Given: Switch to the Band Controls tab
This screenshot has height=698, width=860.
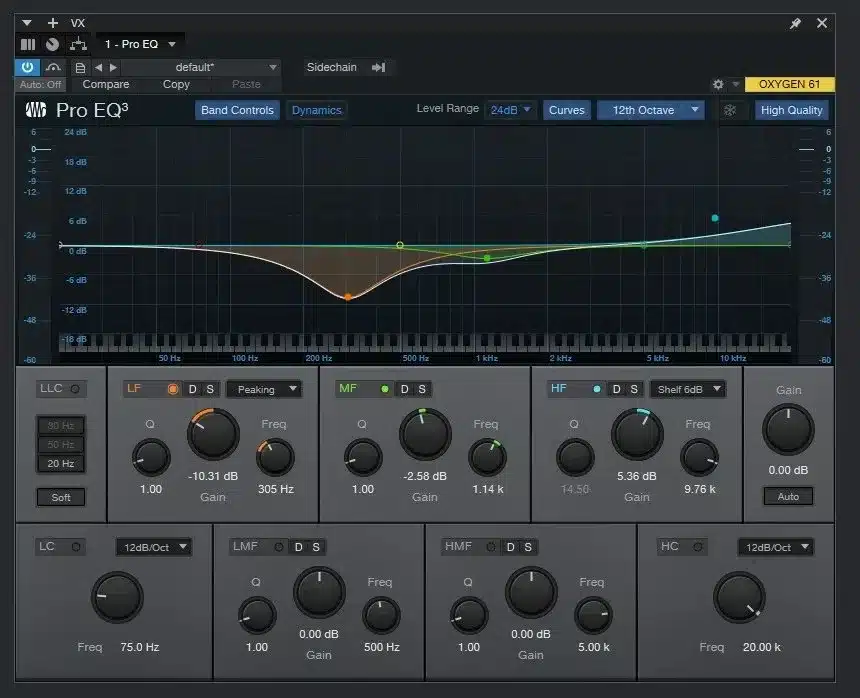Looking at the screenshot, I should (237, 110).
